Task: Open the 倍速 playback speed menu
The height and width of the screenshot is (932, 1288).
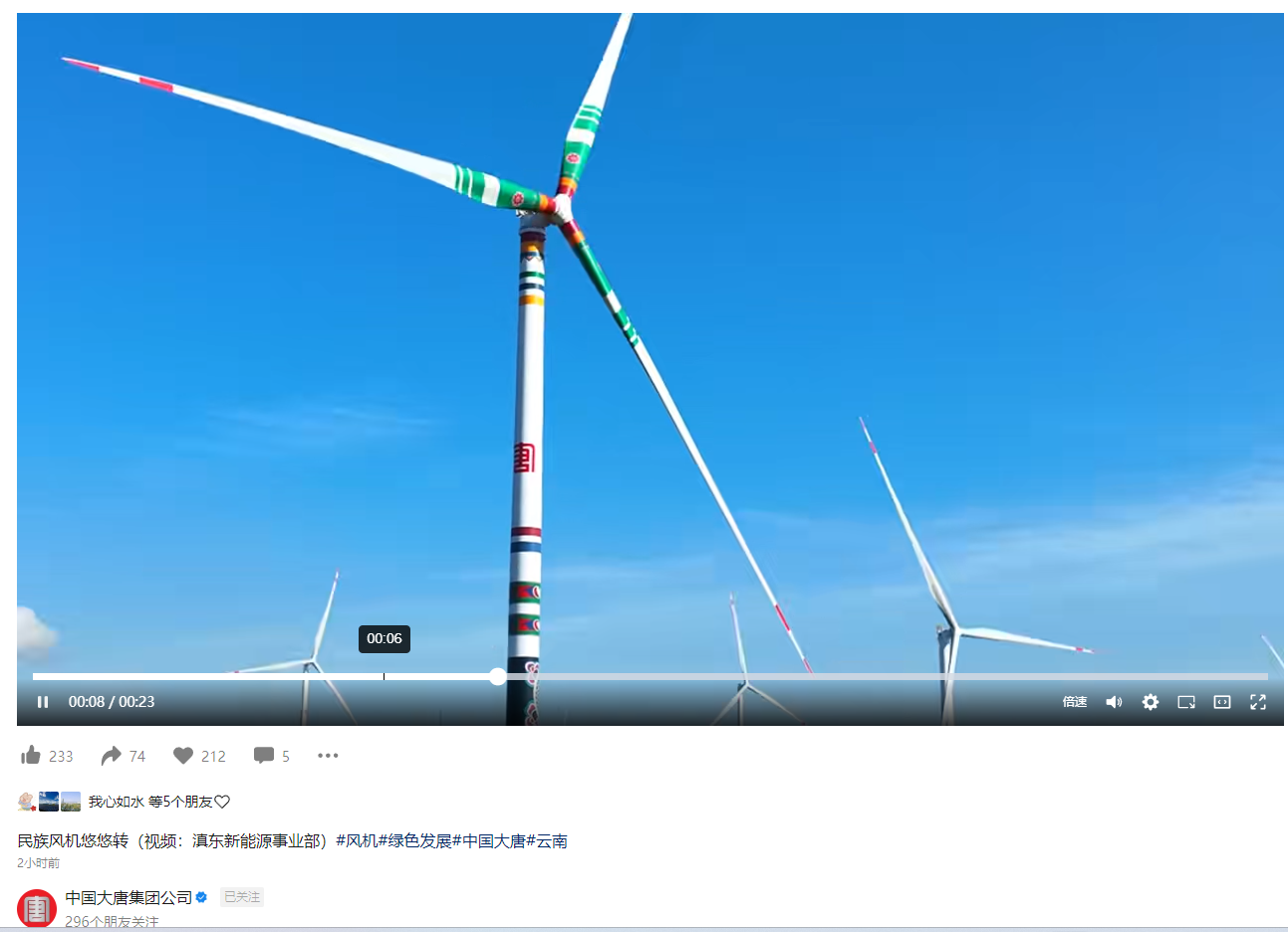Action: [1074, 702]
